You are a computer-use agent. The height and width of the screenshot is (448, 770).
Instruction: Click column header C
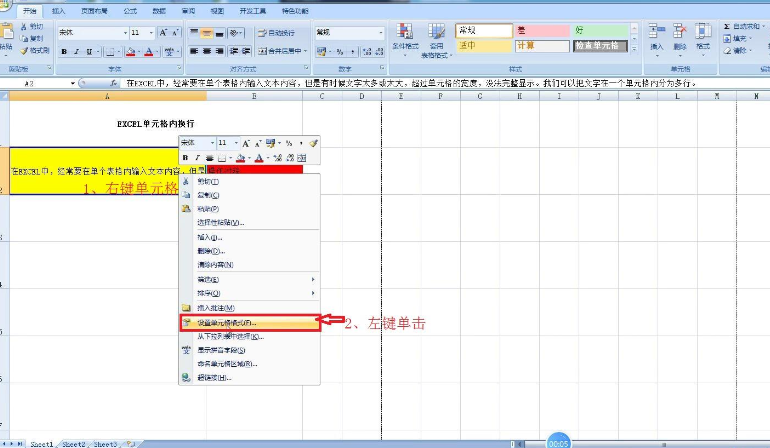[322, 96]
